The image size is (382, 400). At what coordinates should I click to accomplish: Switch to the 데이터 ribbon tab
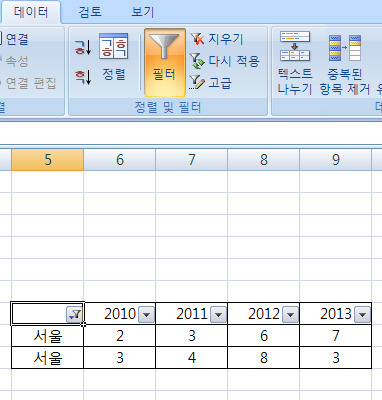(31, 12)
